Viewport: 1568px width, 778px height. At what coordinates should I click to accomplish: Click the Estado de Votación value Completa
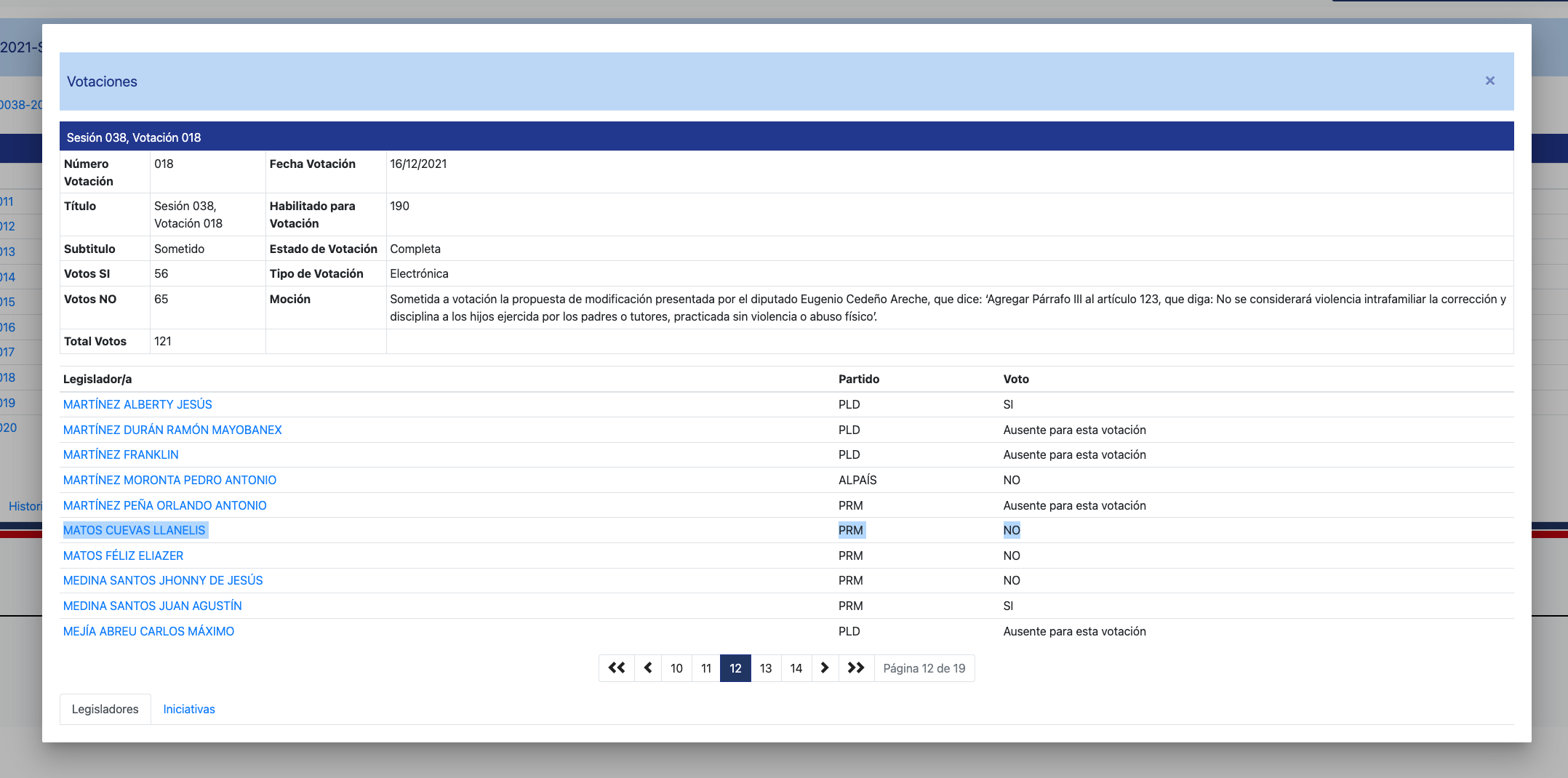pyautogui.click(x=415, y=249)
